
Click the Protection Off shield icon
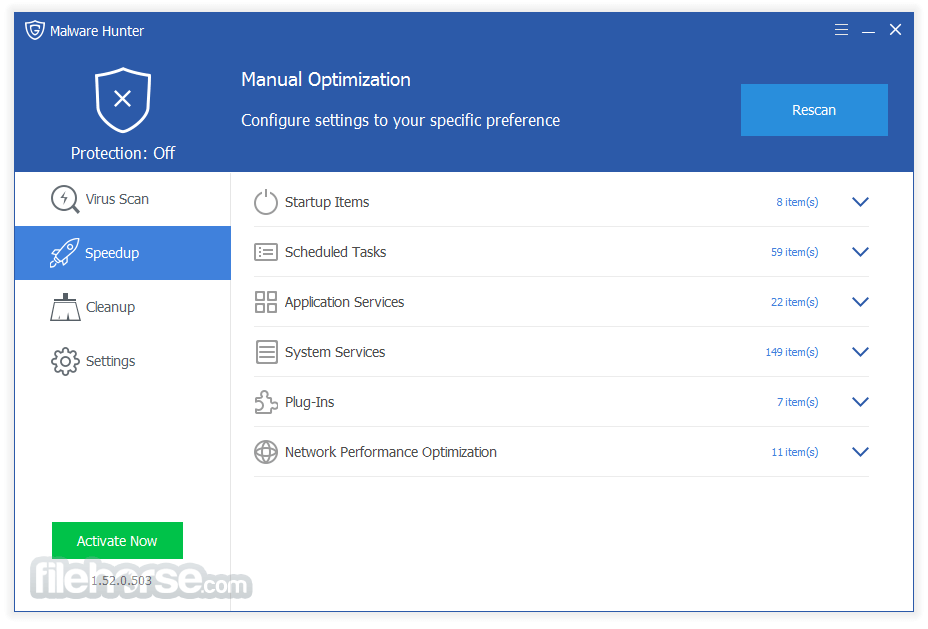pyautogui.click(x=123, y=99)
